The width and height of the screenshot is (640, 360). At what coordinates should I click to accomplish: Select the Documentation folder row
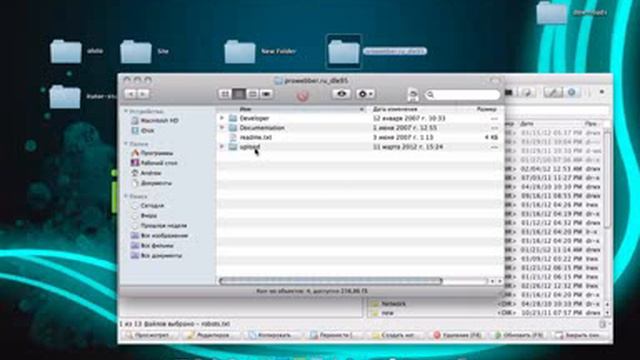click(x=360, y=128)
